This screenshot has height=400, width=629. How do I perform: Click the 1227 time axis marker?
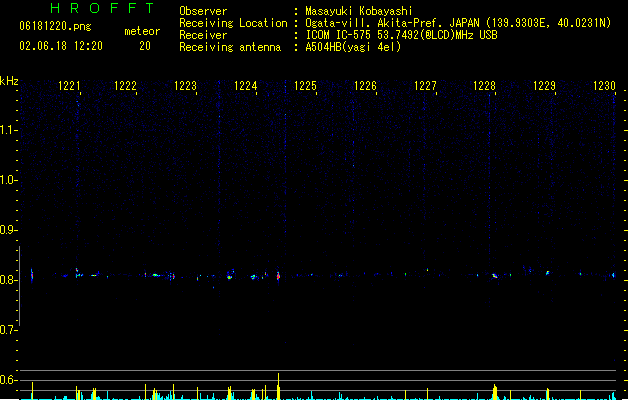pos(425,86)
